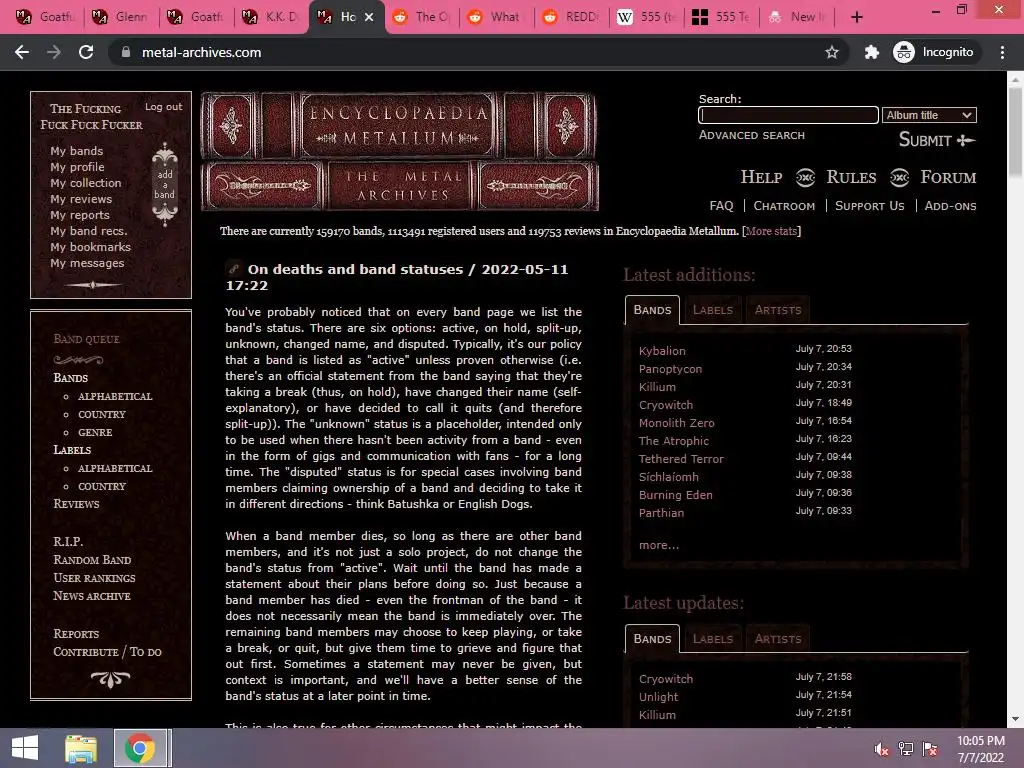Screen dimensions: 1024x768
Task: Open News Archive
Action: [92, 596]
